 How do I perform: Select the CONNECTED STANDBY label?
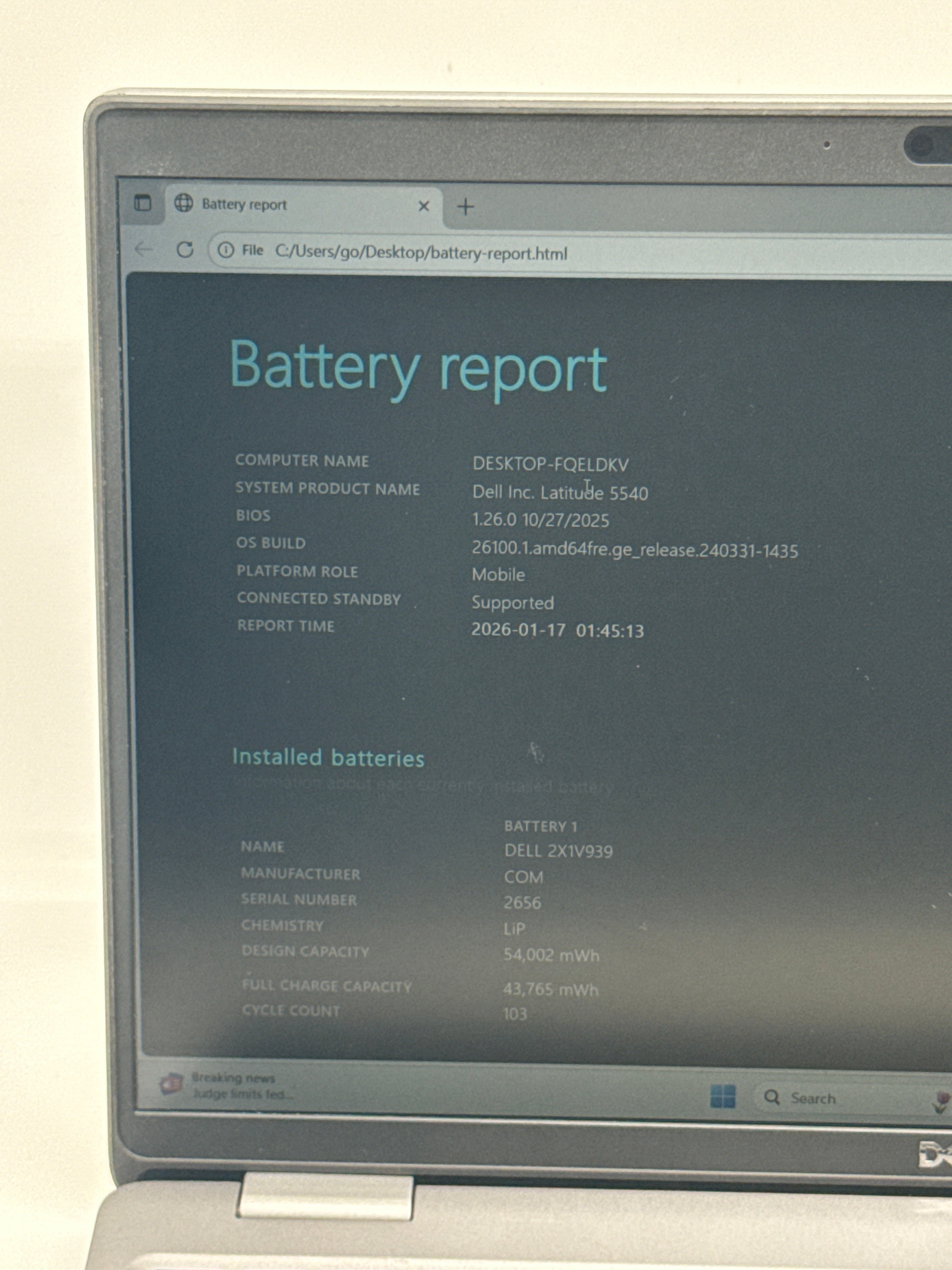319,599
